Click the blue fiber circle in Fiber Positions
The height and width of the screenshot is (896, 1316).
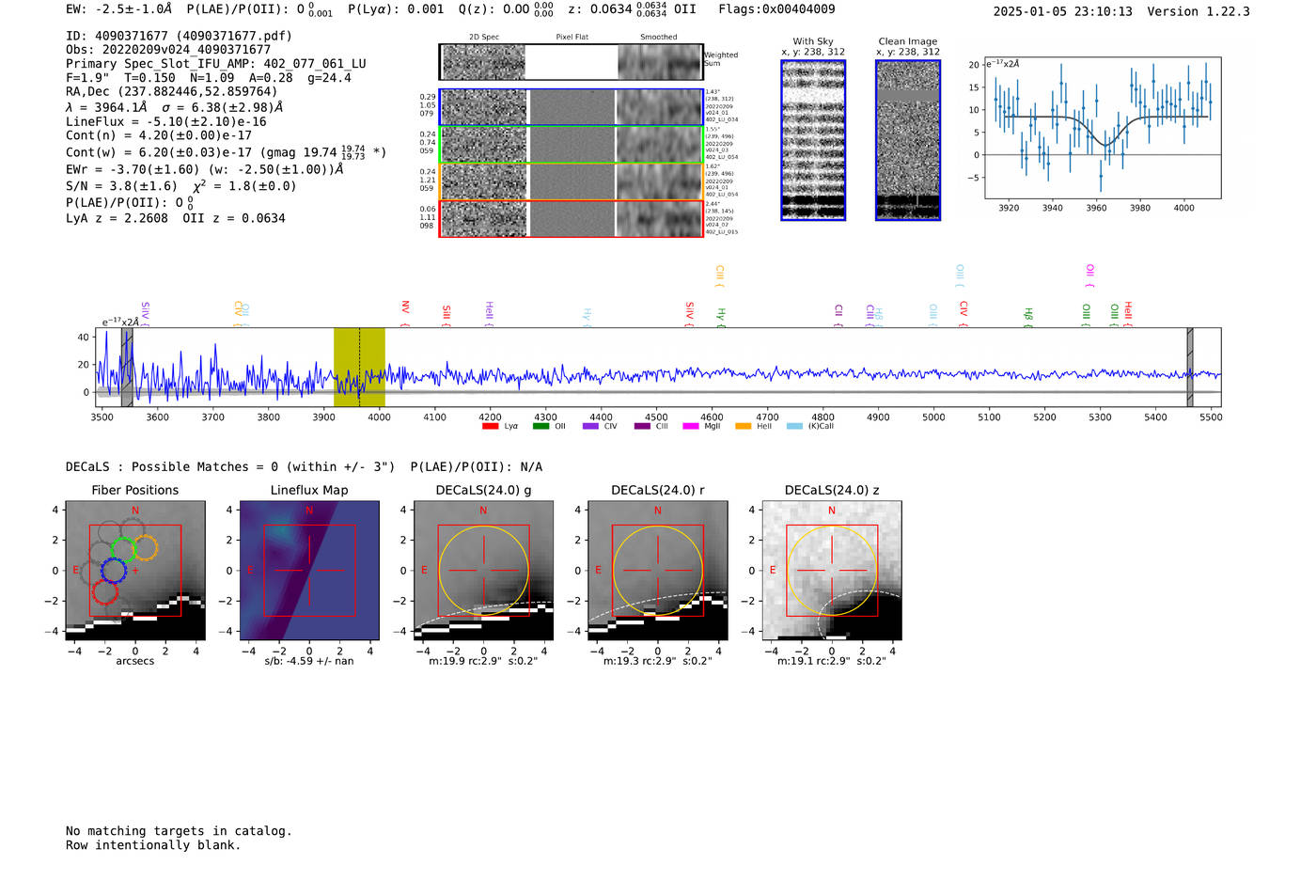[114, 570]
